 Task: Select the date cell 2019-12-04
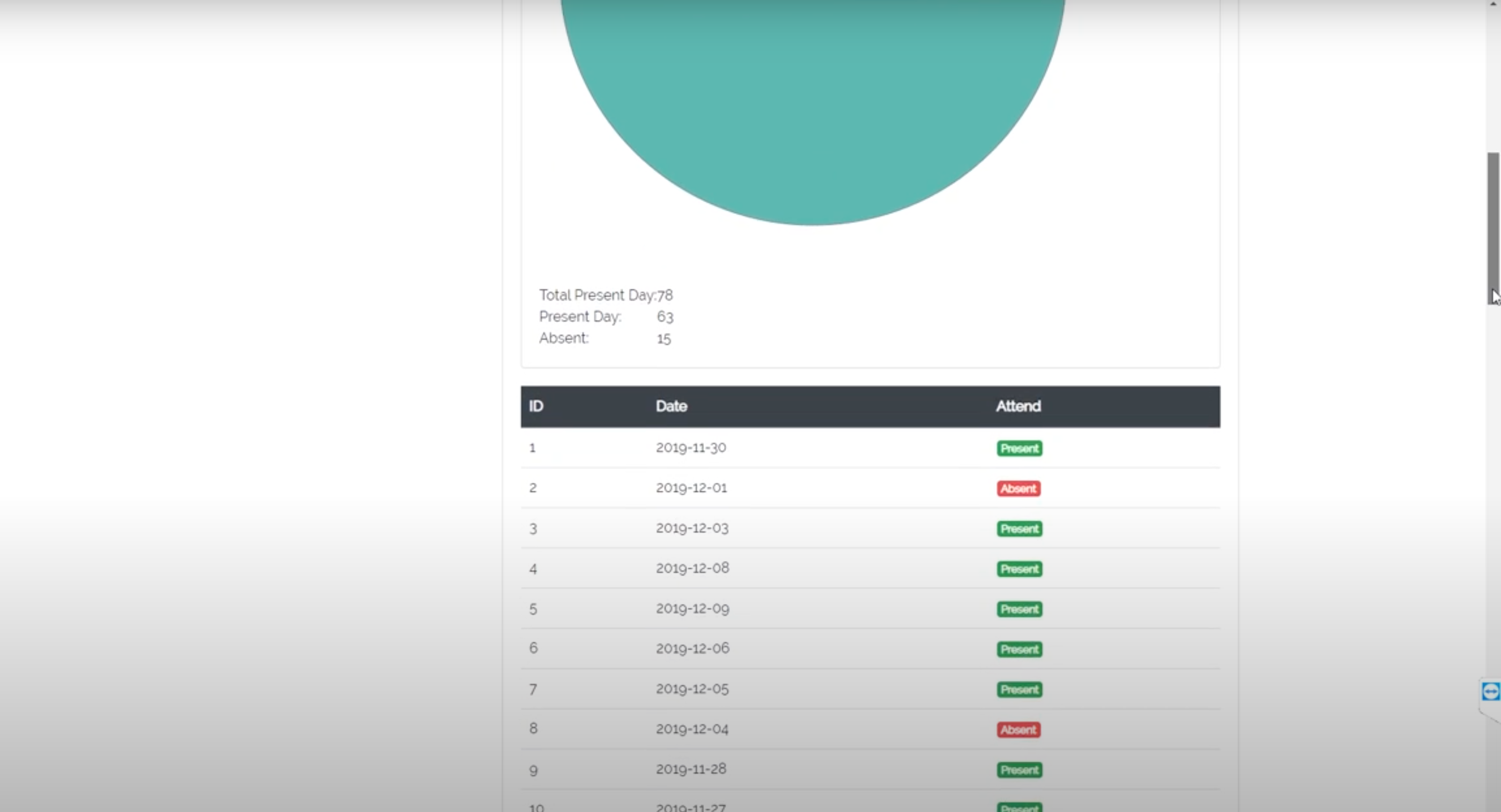pos(692,729)
